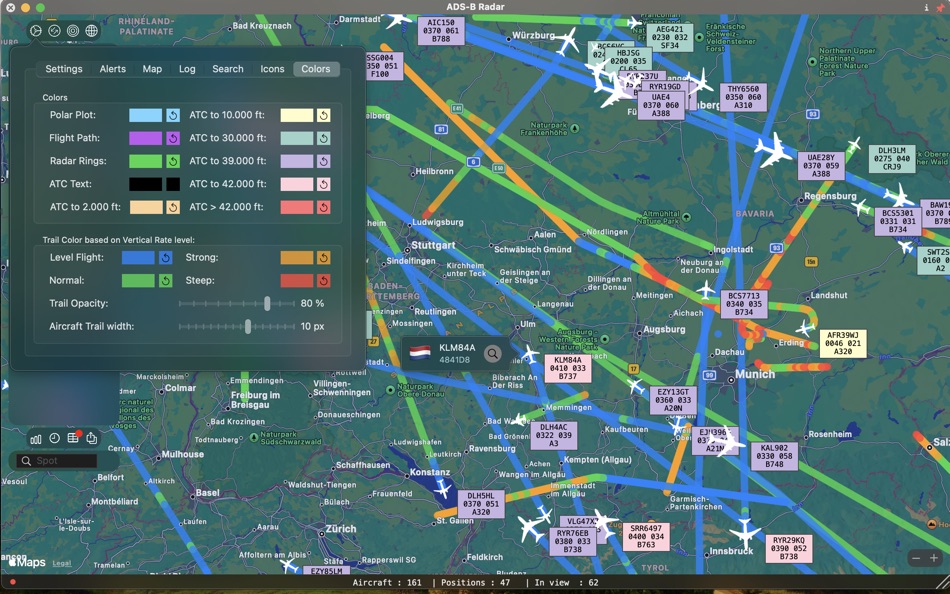
Task: Select the KAL902 aircraft label
Action: tap(774, 456)
